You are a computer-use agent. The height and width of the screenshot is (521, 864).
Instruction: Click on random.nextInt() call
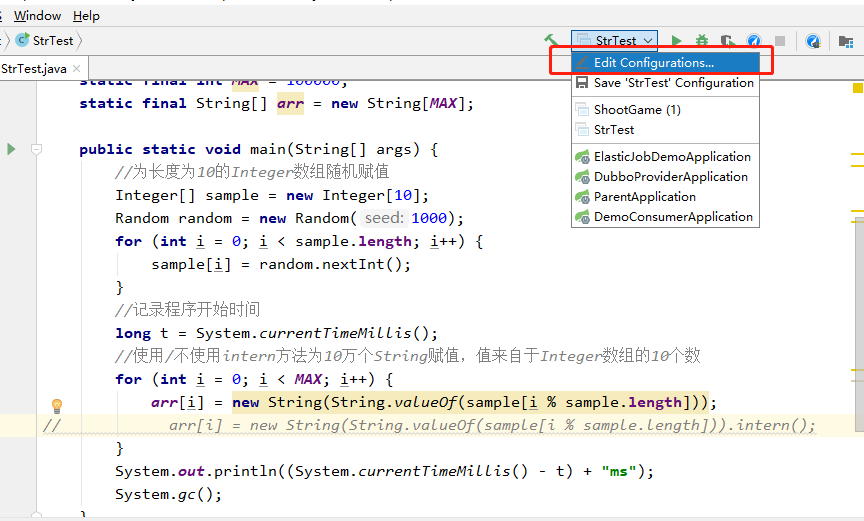(330, 265)
